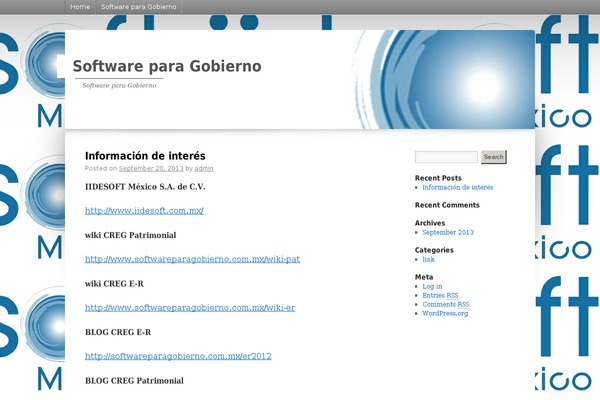Open the September 2013 archive link
This screenshot has height=400, width=600.
coord(448,232)
